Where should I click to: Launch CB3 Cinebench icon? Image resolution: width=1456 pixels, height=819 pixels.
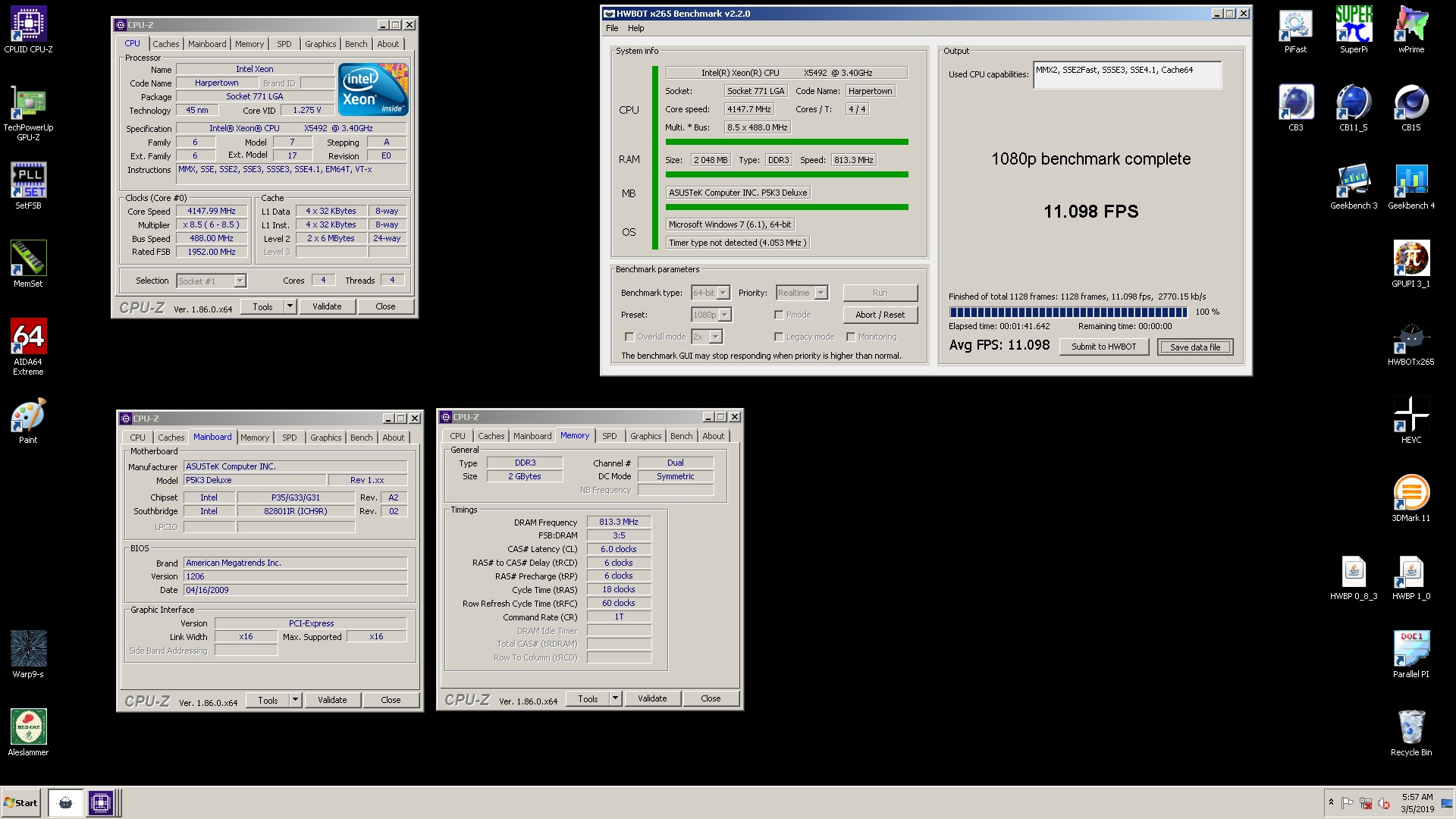(1295, 108)
